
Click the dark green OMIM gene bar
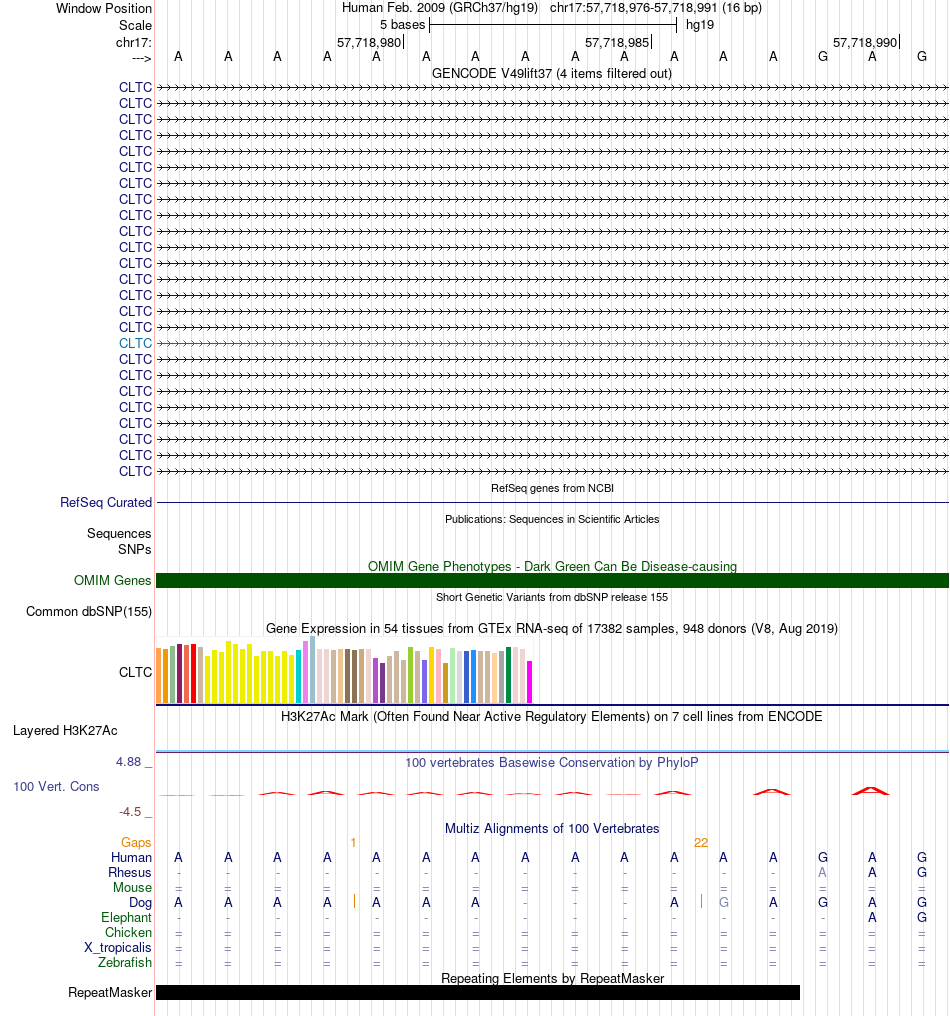(552, 581)
